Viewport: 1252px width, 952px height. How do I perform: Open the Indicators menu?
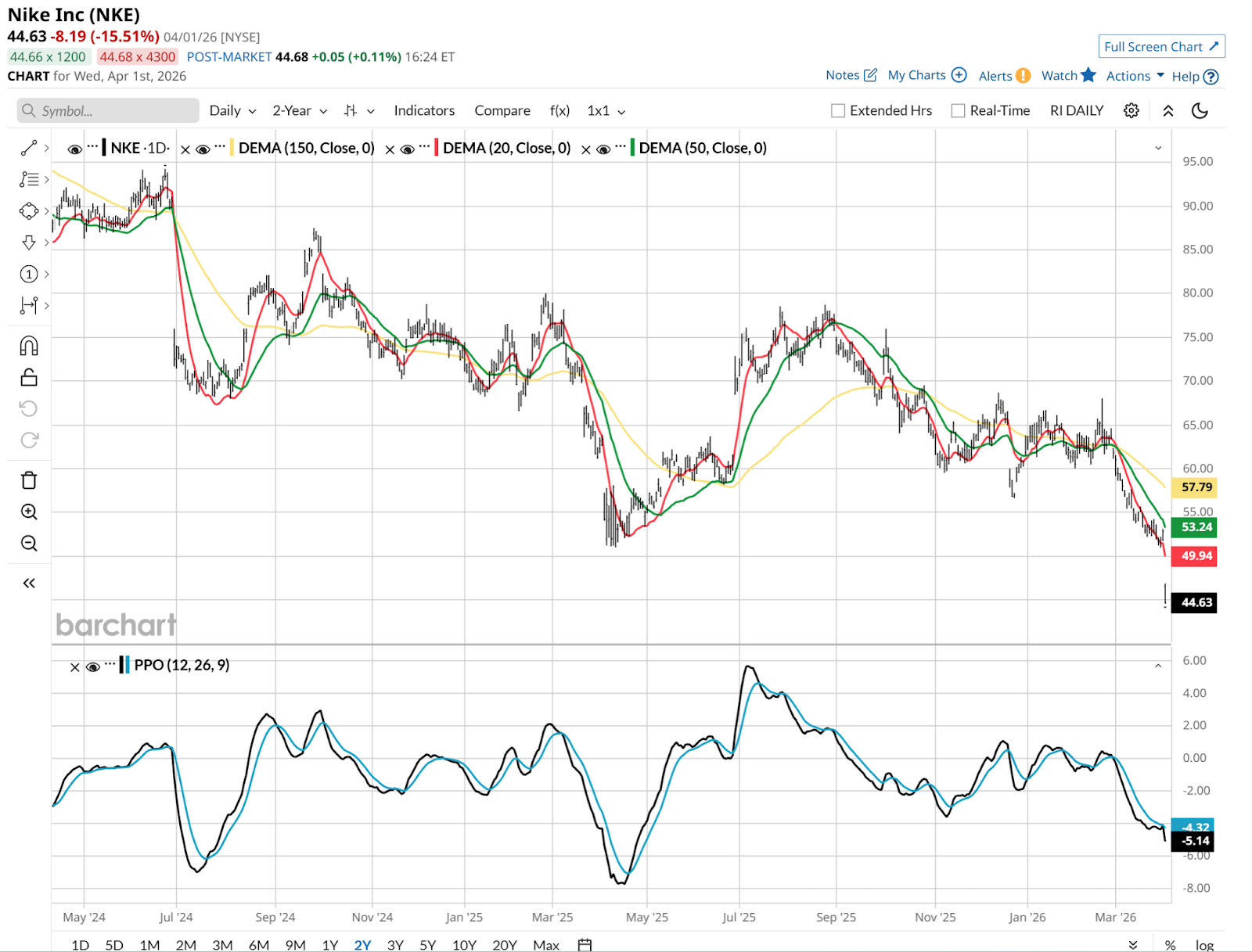(x=424, y=110)
